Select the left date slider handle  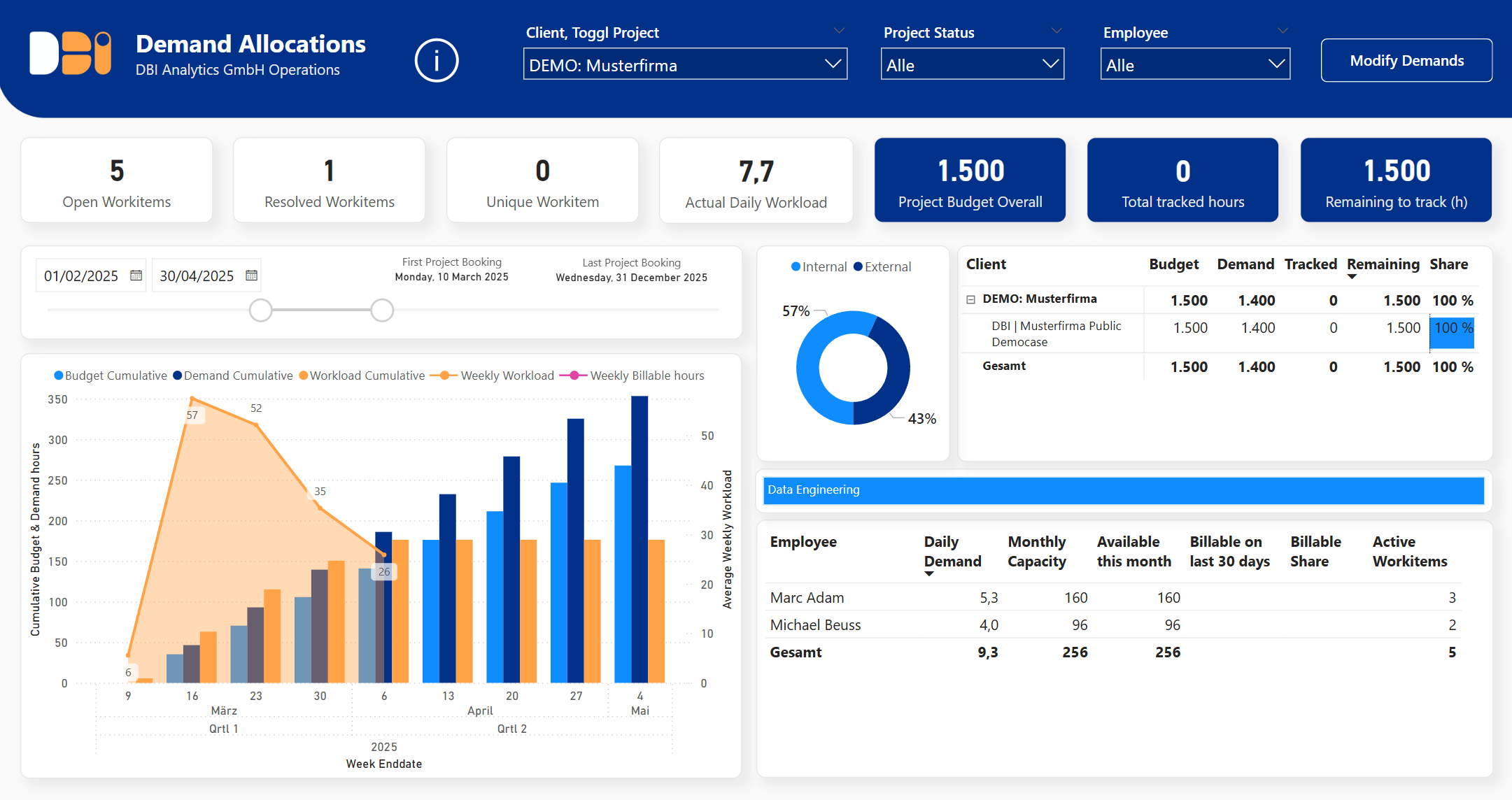(x=260, y=310)
